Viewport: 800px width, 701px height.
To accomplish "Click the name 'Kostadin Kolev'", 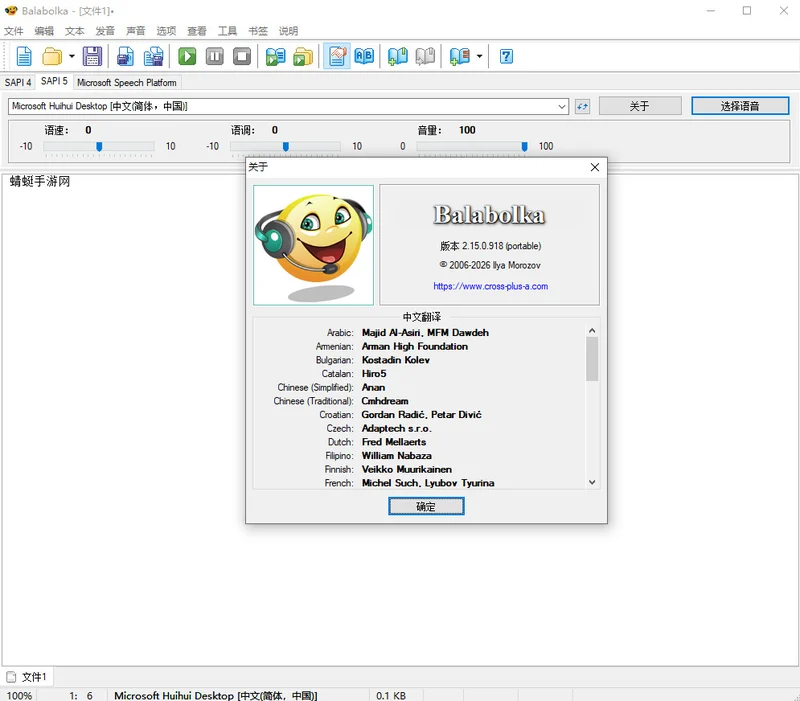I will (x=395, y=360).
